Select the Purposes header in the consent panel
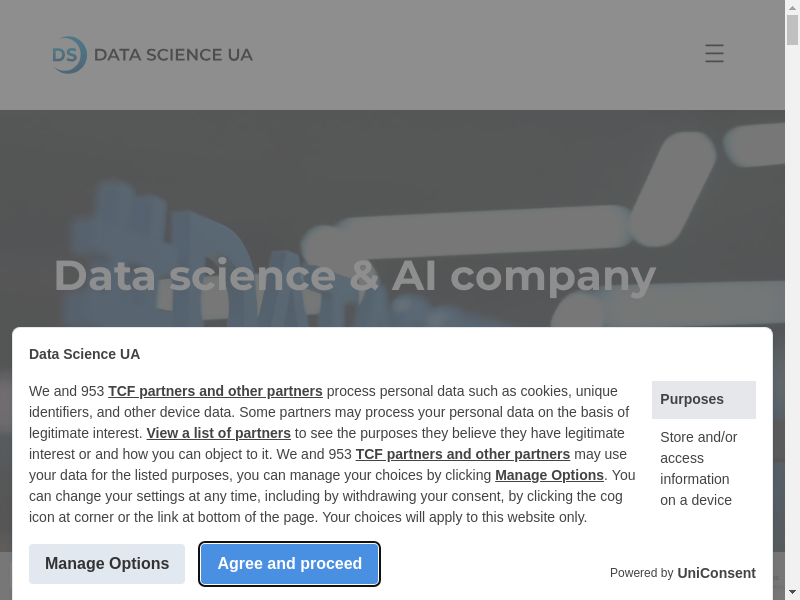The image size is (800, 600). (x=703, y=399)
